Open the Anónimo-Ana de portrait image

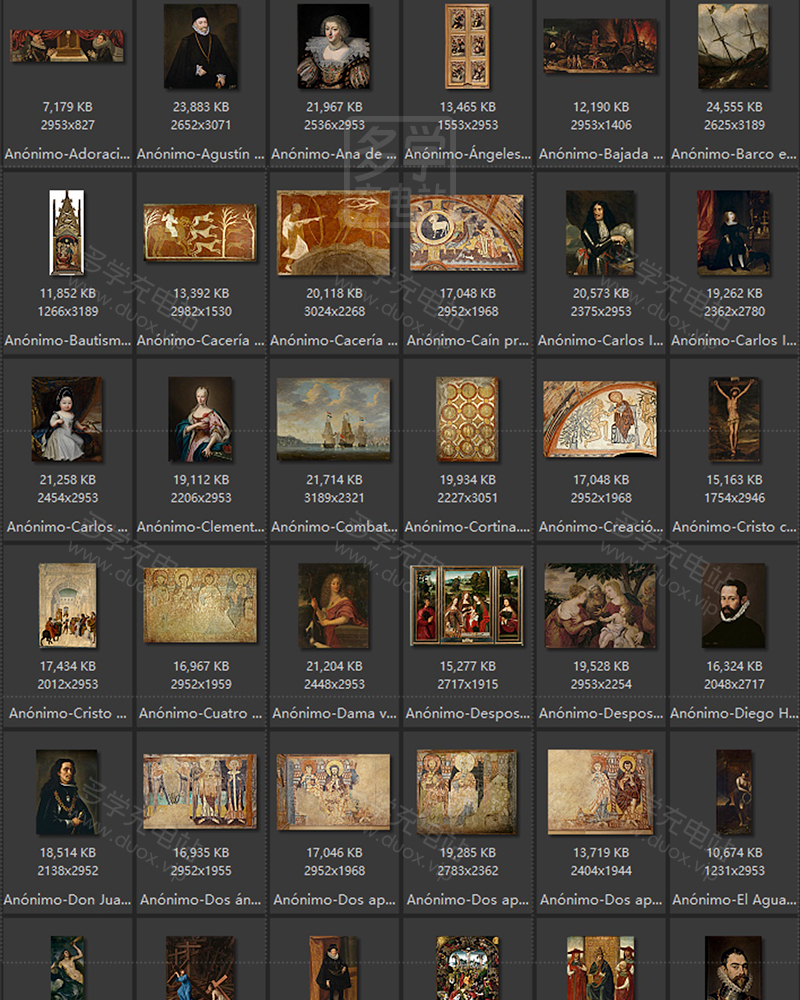point(333,46)
